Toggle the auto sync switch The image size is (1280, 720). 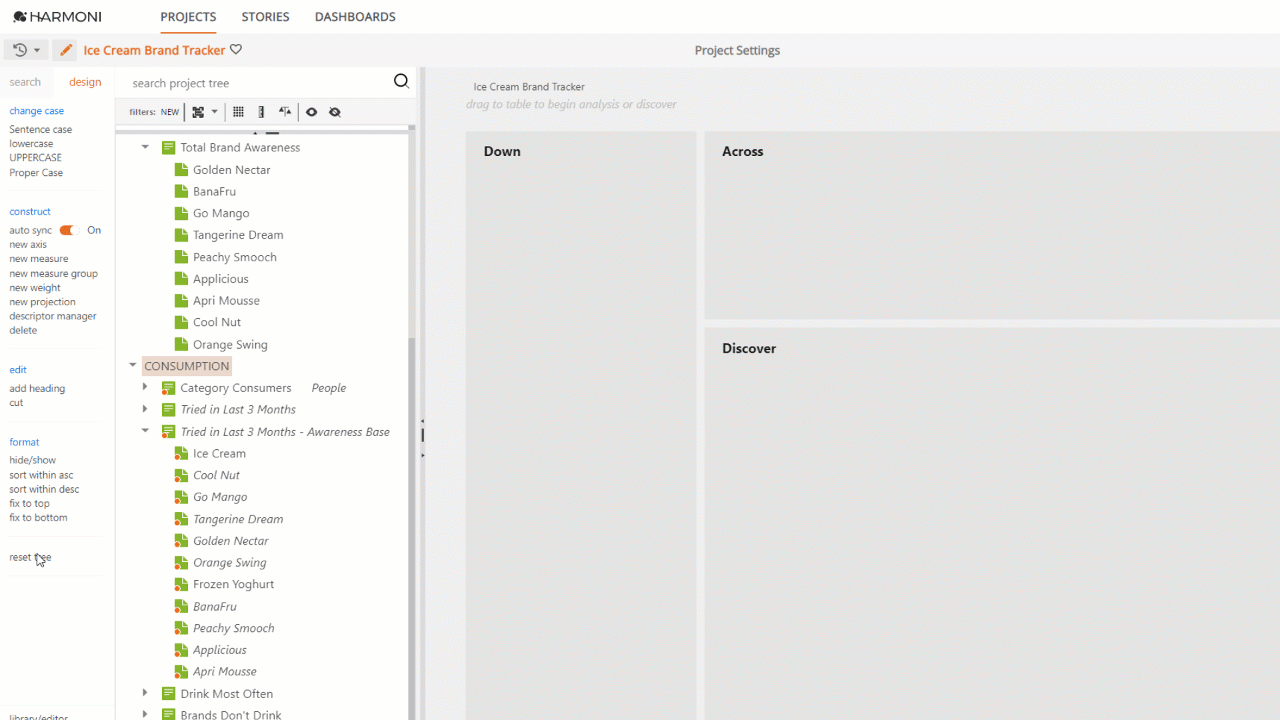click(69, 230)
